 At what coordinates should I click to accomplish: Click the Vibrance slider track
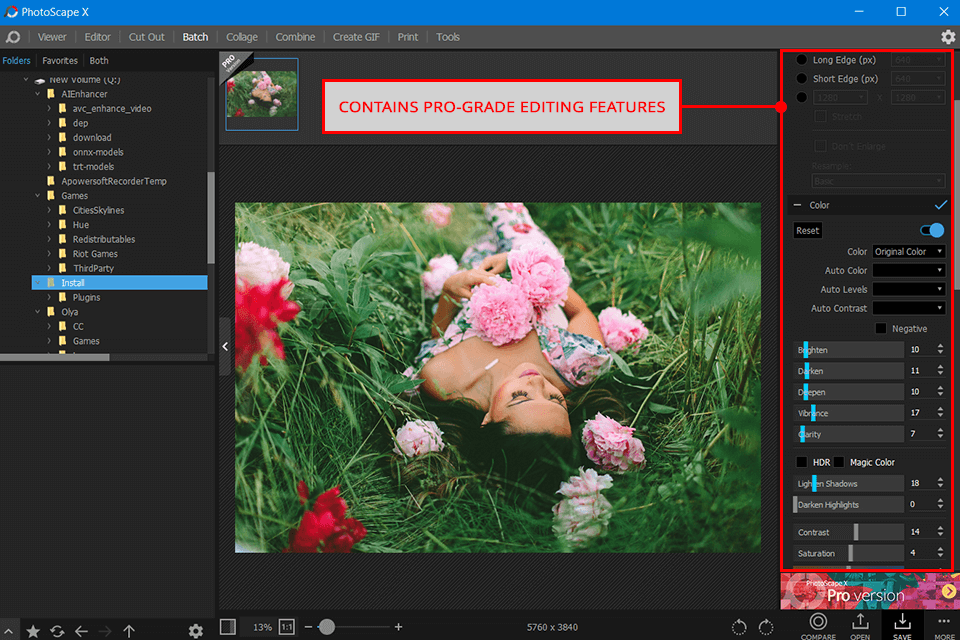pyautogui.click(x=848, y=412)
